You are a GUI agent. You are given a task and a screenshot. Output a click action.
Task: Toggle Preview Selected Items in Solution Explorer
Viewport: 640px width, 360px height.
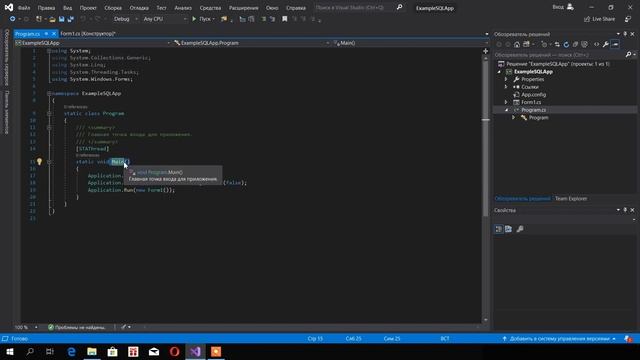(615, 44)
